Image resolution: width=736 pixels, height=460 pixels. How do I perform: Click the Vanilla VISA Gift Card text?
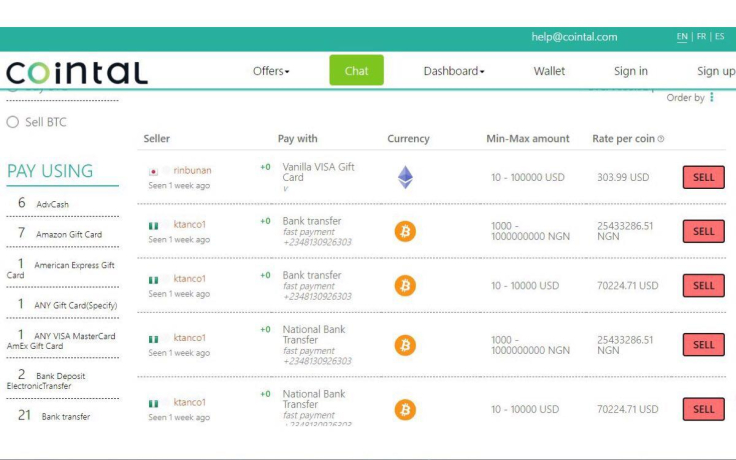318,172
